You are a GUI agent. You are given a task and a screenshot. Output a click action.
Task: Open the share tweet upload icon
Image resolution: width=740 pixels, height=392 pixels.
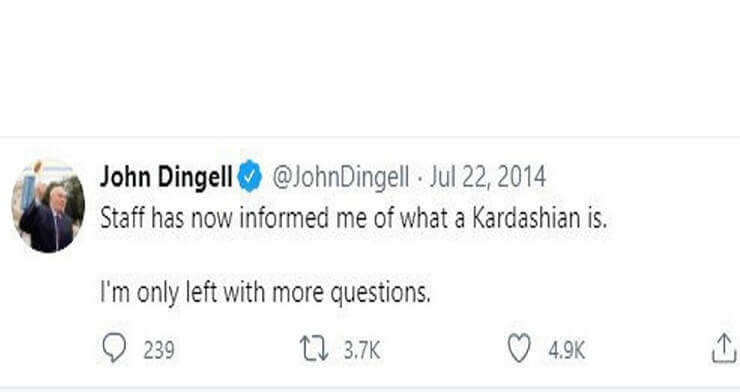pyautogui.click(x=724, y=348)
